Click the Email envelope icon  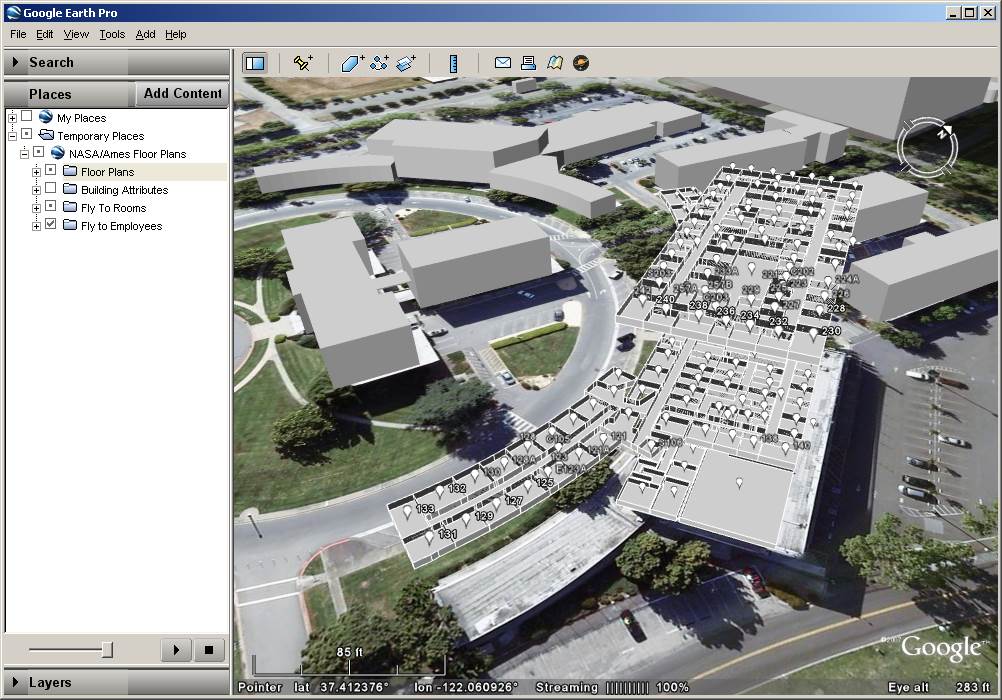click(503, 63)
